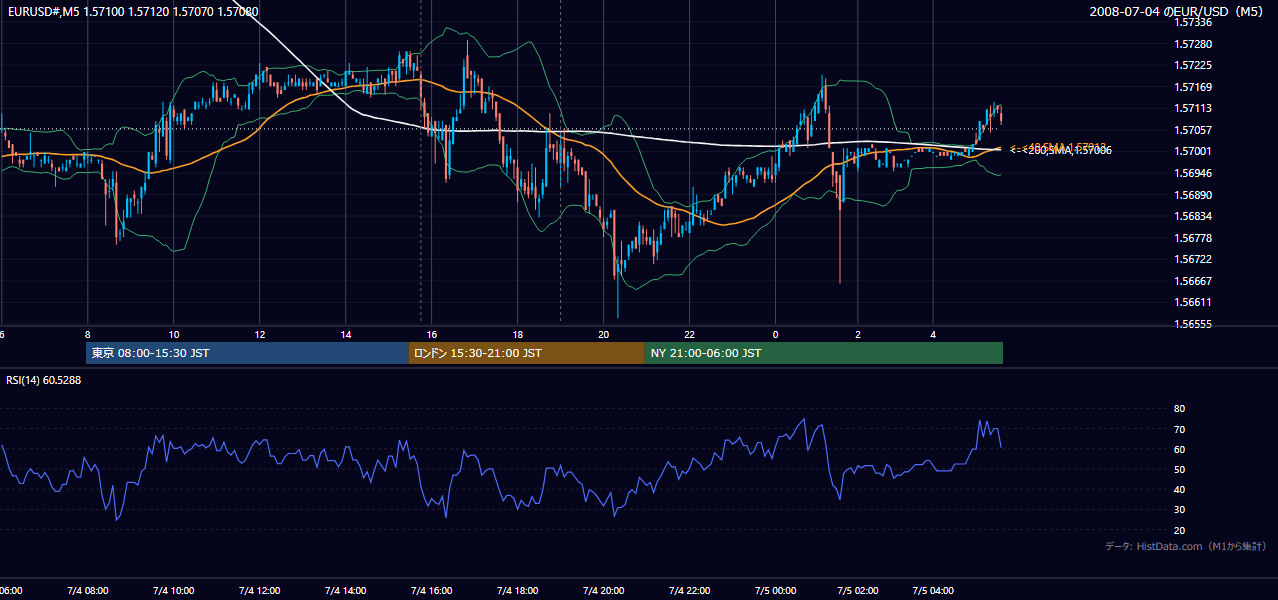
Task: Click hour 2 on the price chart time axis
Action: [x=857, y=334]
